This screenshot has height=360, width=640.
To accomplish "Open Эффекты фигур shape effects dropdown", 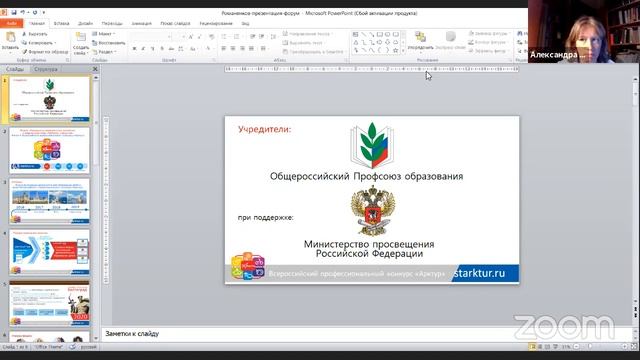I will pyautogui.click(x=488, y=51).
